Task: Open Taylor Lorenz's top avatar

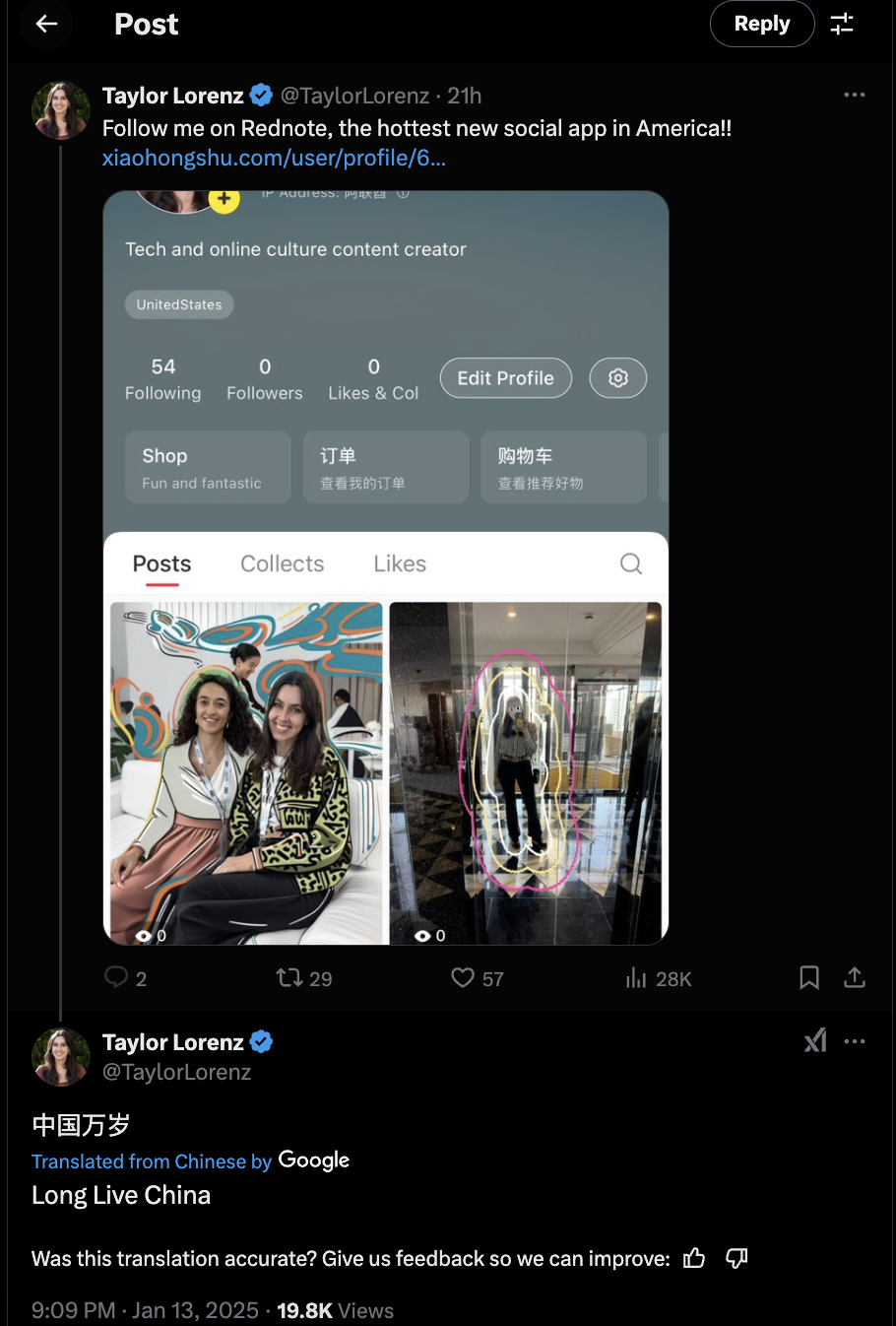Action: coord(61,109)
